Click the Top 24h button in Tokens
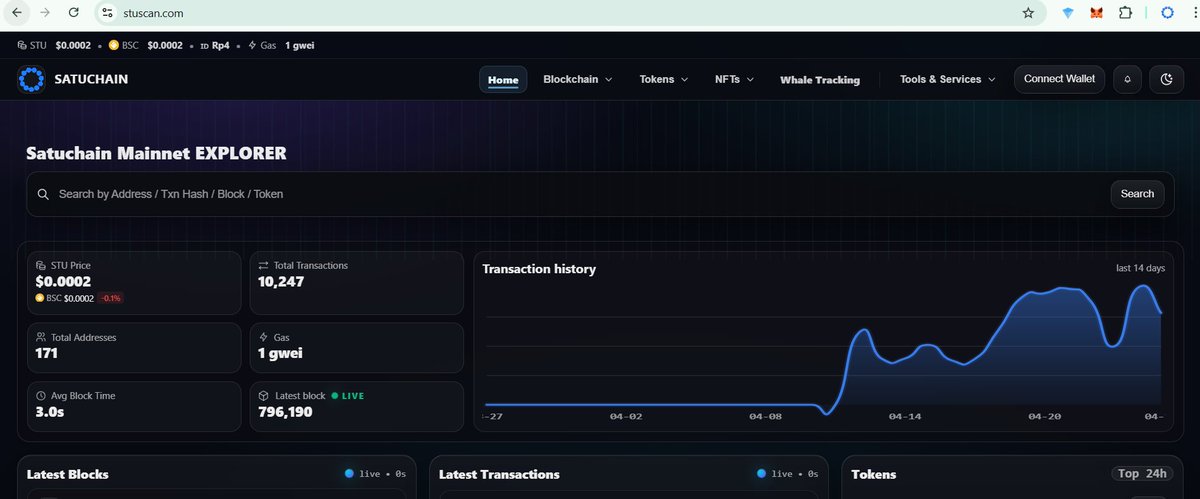This screenshot has height=499, width=1200. [x=1142, y=474]
